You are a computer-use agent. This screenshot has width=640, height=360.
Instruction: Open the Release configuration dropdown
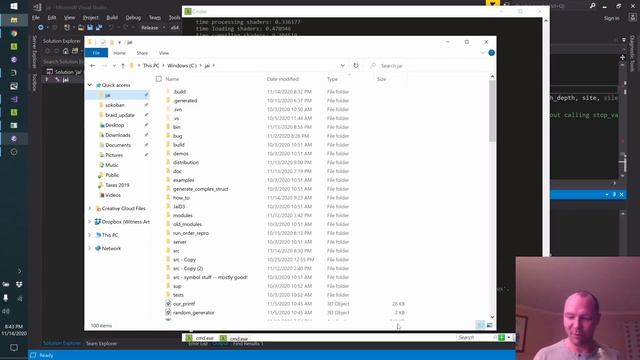[x=153, y=28]
